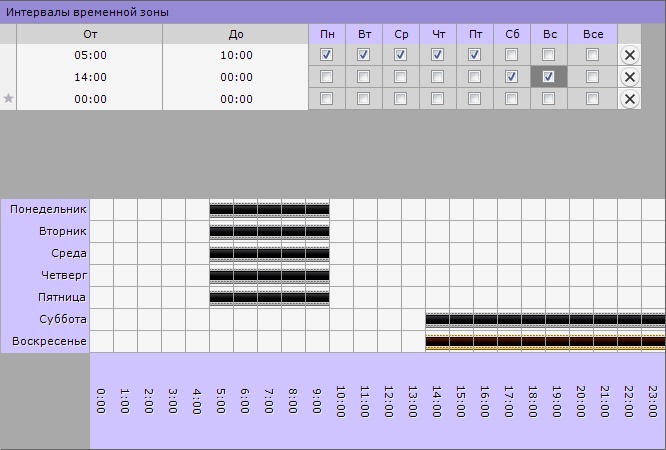Delete the 05:00 to 10:00 interval row
Viewport: 666px width, 450px height.
[x=630, y=55]
